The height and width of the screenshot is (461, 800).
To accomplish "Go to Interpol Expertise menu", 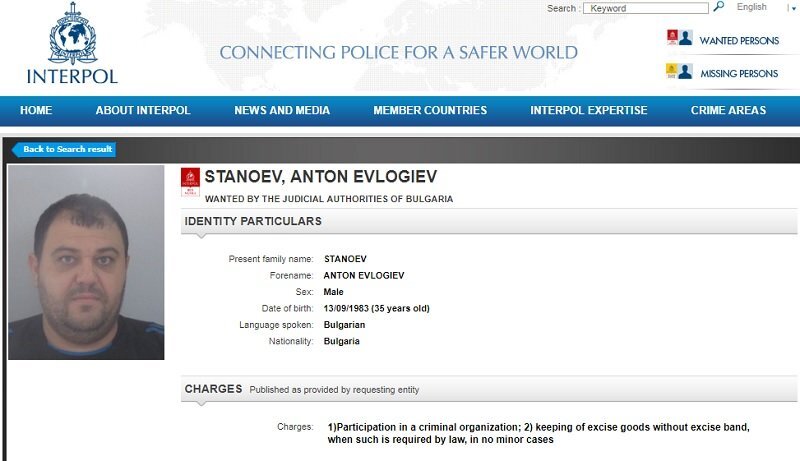I will point(589,110).
